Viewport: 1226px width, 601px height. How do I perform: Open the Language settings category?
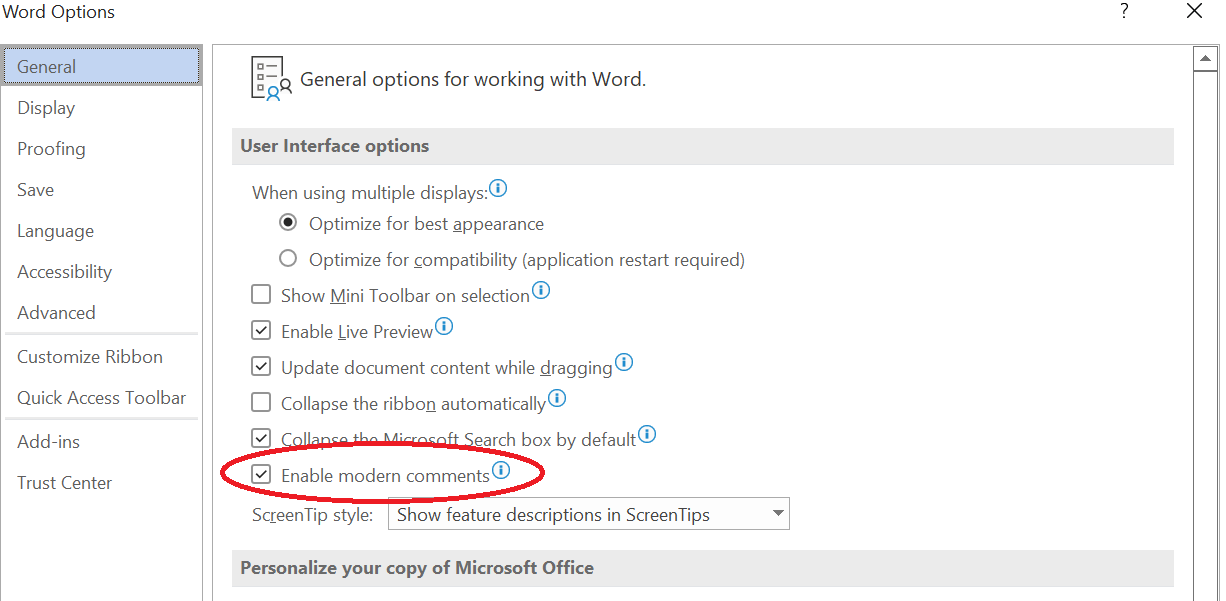tap(101, 231)
